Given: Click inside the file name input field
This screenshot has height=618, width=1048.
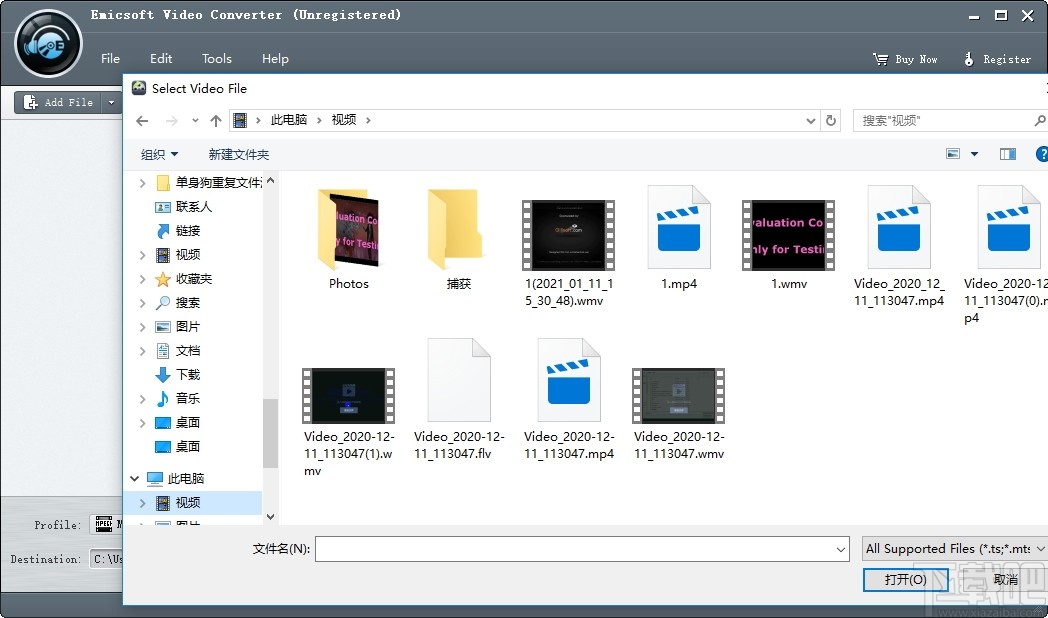Looking at the screenshot, I should [580, 548].
